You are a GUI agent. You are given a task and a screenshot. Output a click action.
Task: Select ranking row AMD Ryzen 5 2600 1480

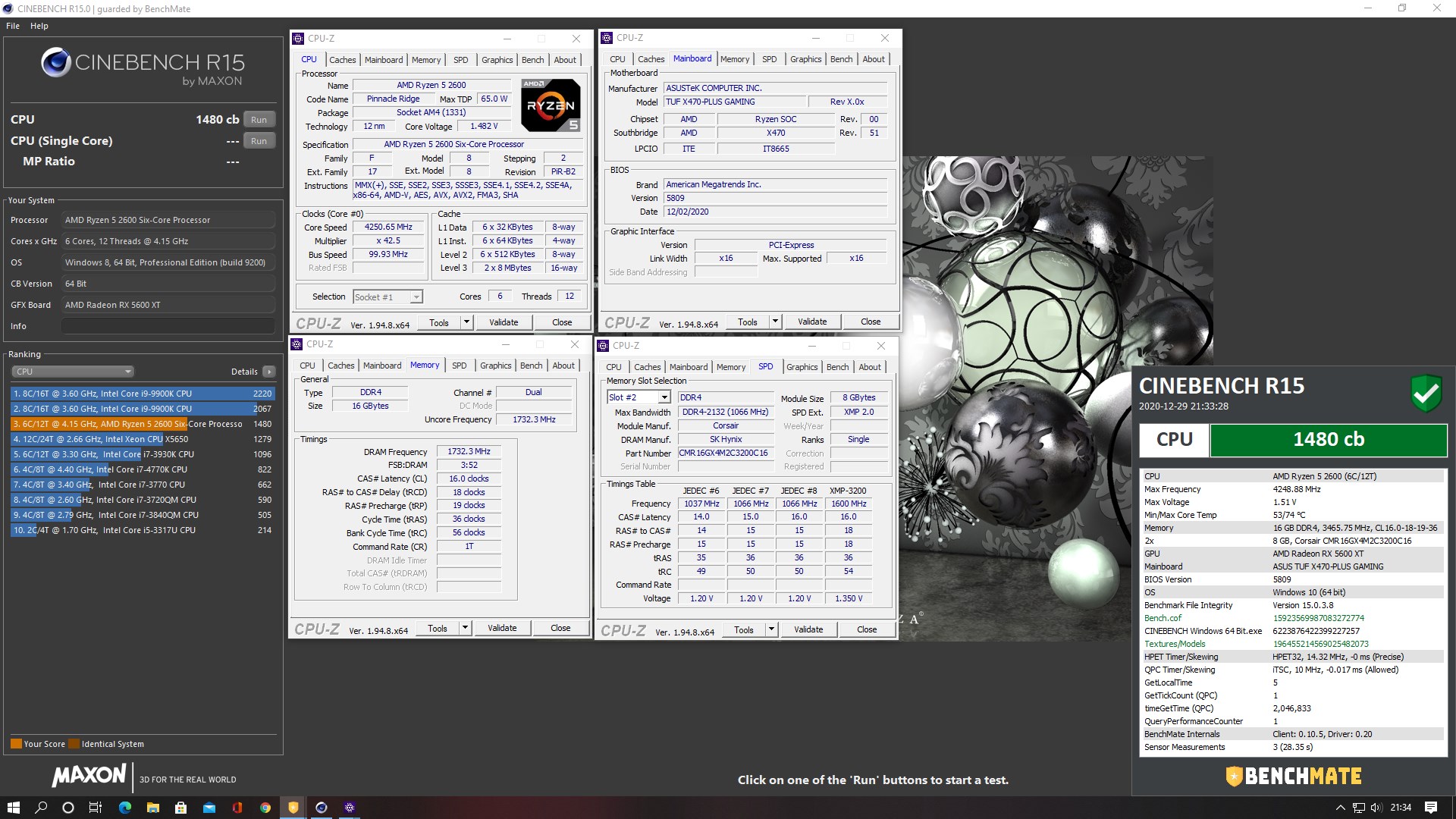click(x=143, y=424)
